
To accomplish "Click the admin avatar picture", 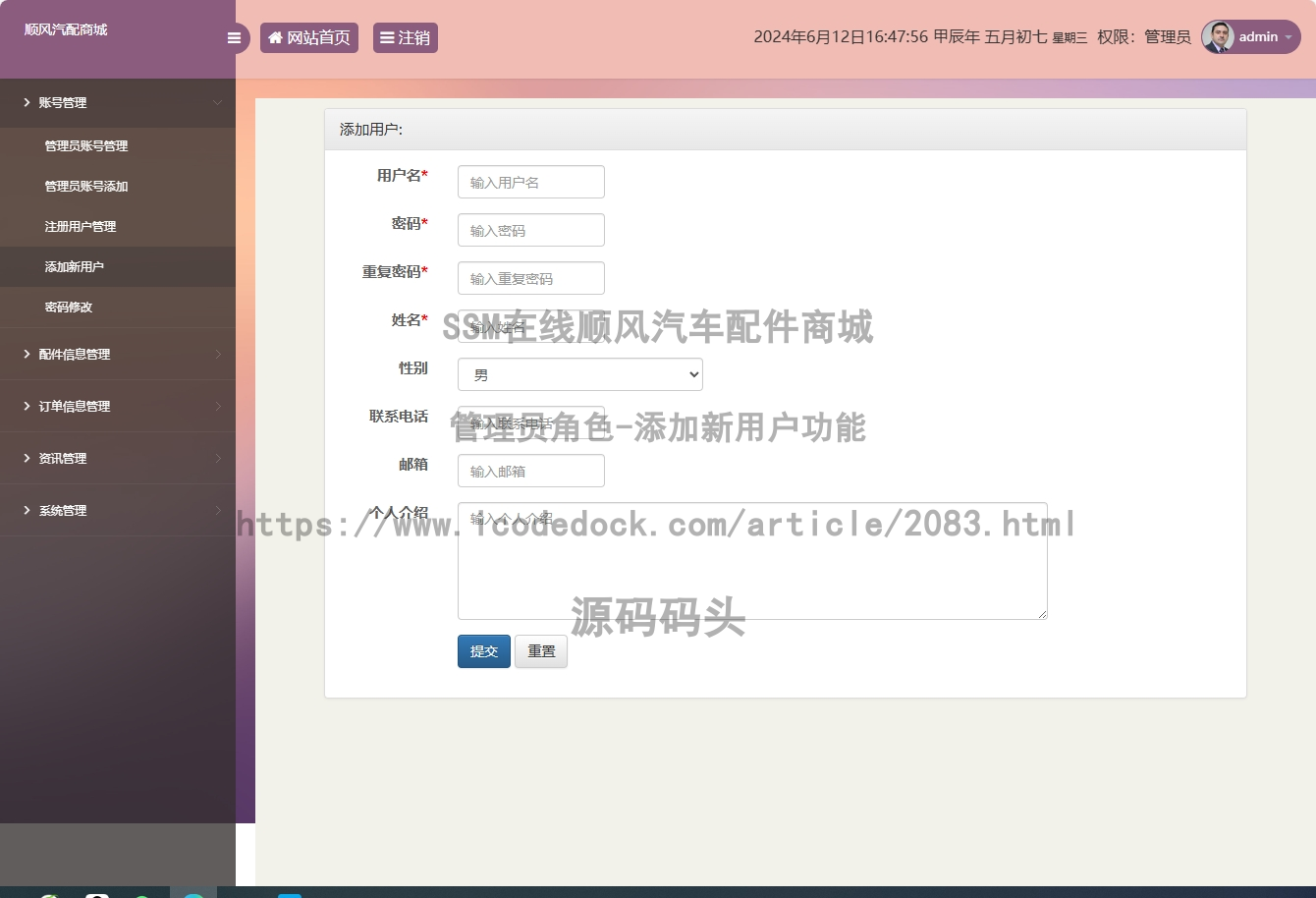I will [x=1218, y=37].
